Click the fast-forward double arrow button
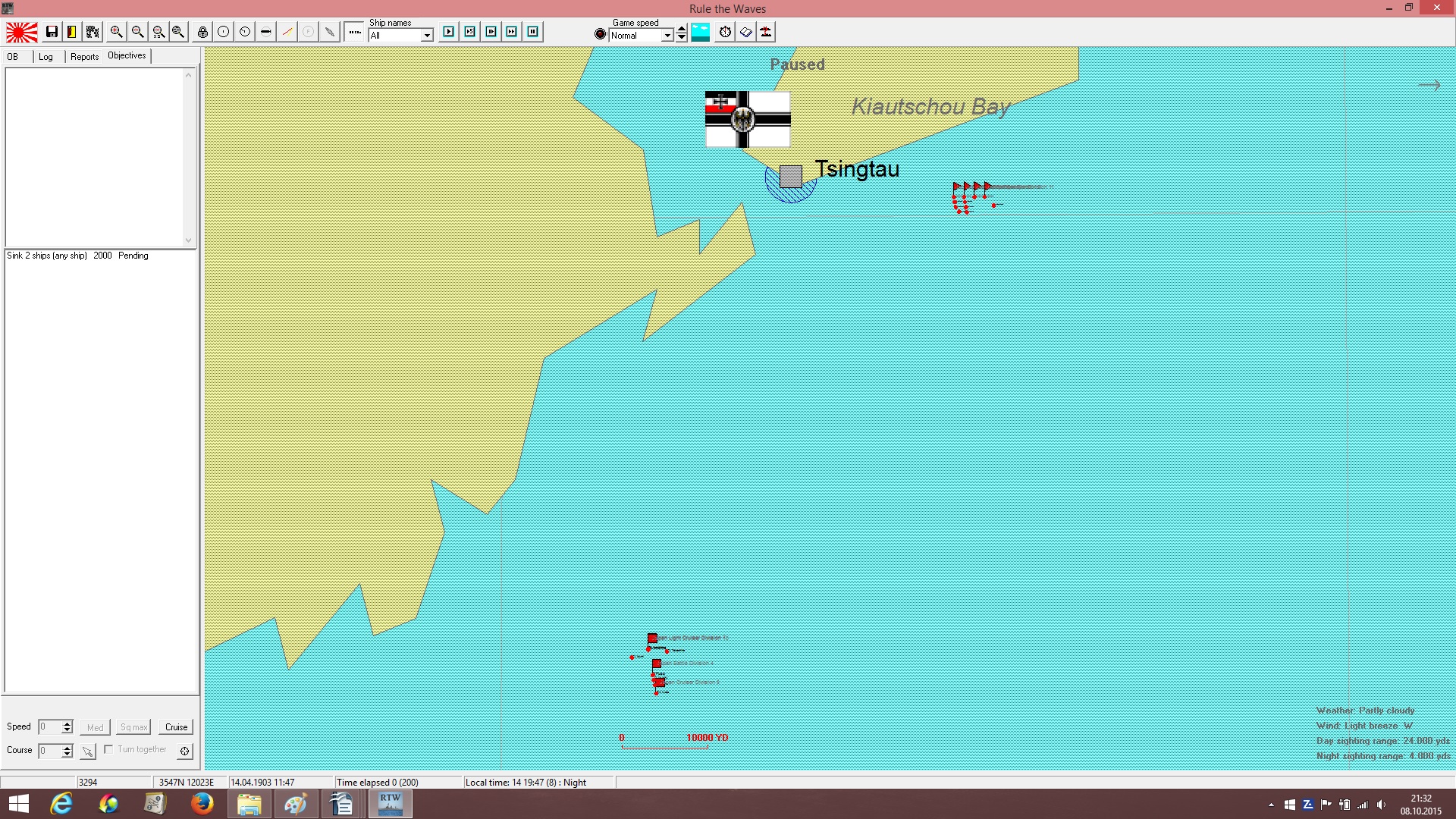The height and width of the screenshot is (819, 1456). 512,32
